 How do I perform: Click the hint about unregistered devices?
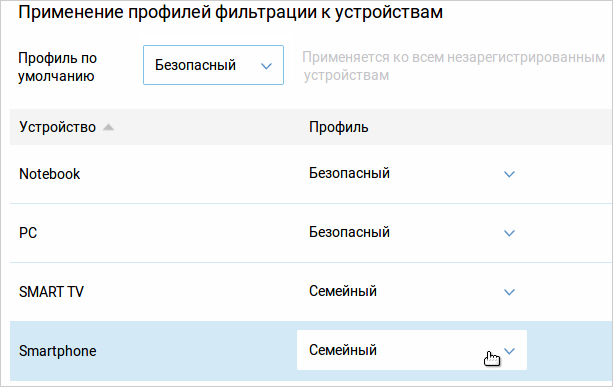(x=453, y=66)
